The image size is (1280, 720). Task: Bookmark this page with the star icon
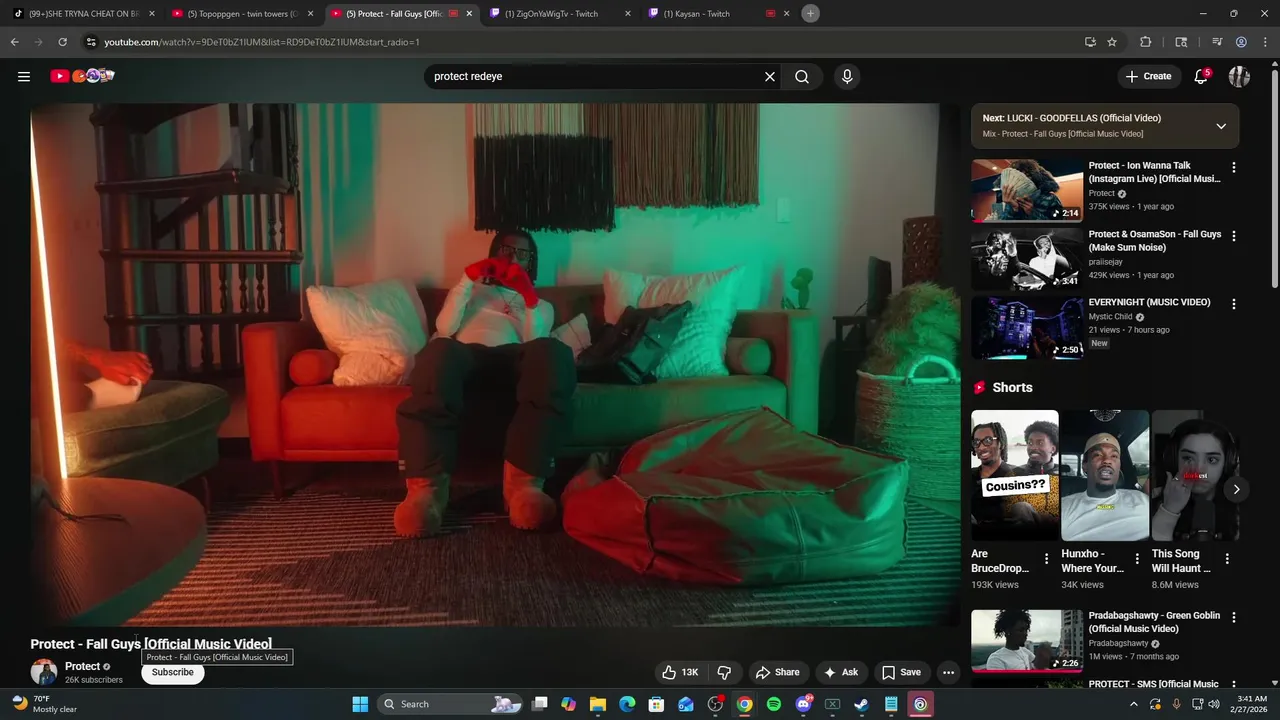point(1112,42)
